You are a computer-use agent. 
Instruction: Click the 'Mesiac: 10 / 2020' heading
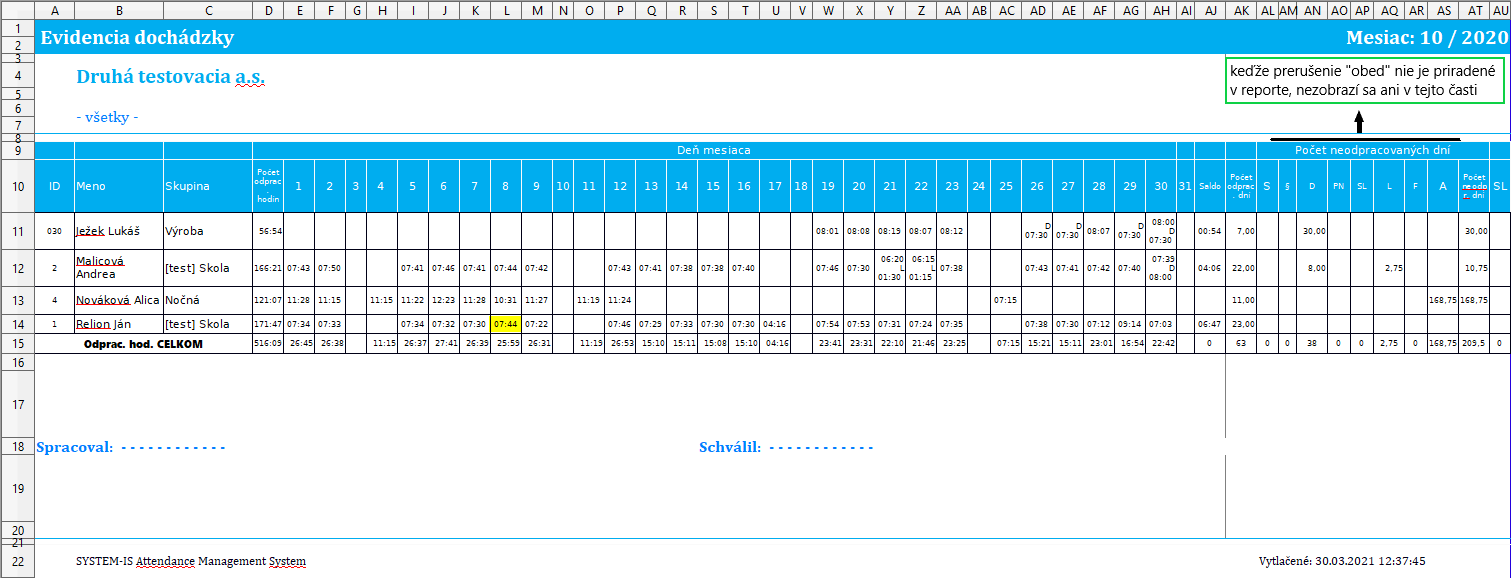click(x=1427, y=38)
